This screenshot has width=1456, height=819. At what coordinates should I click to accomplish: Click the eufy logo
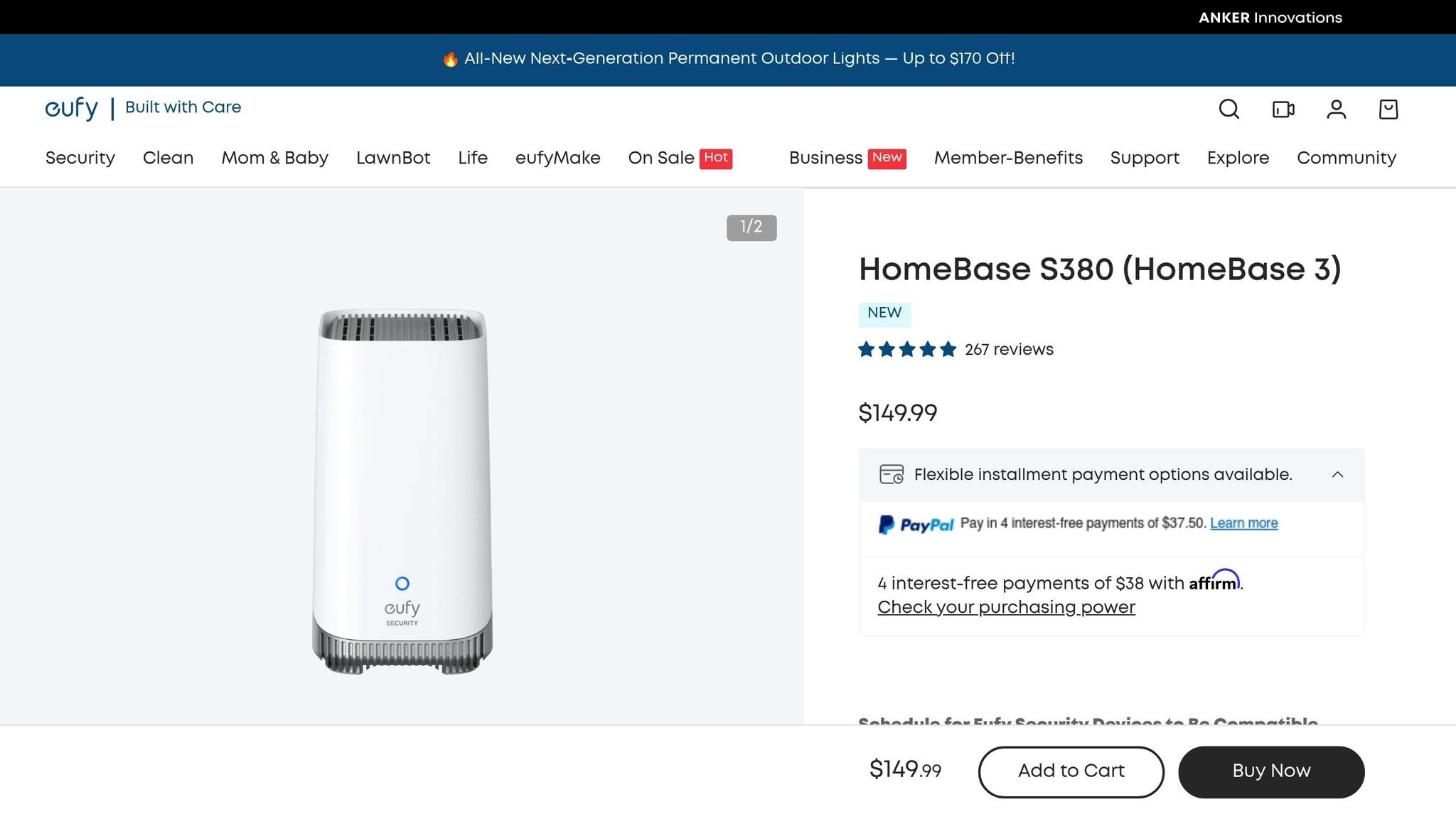72,108
